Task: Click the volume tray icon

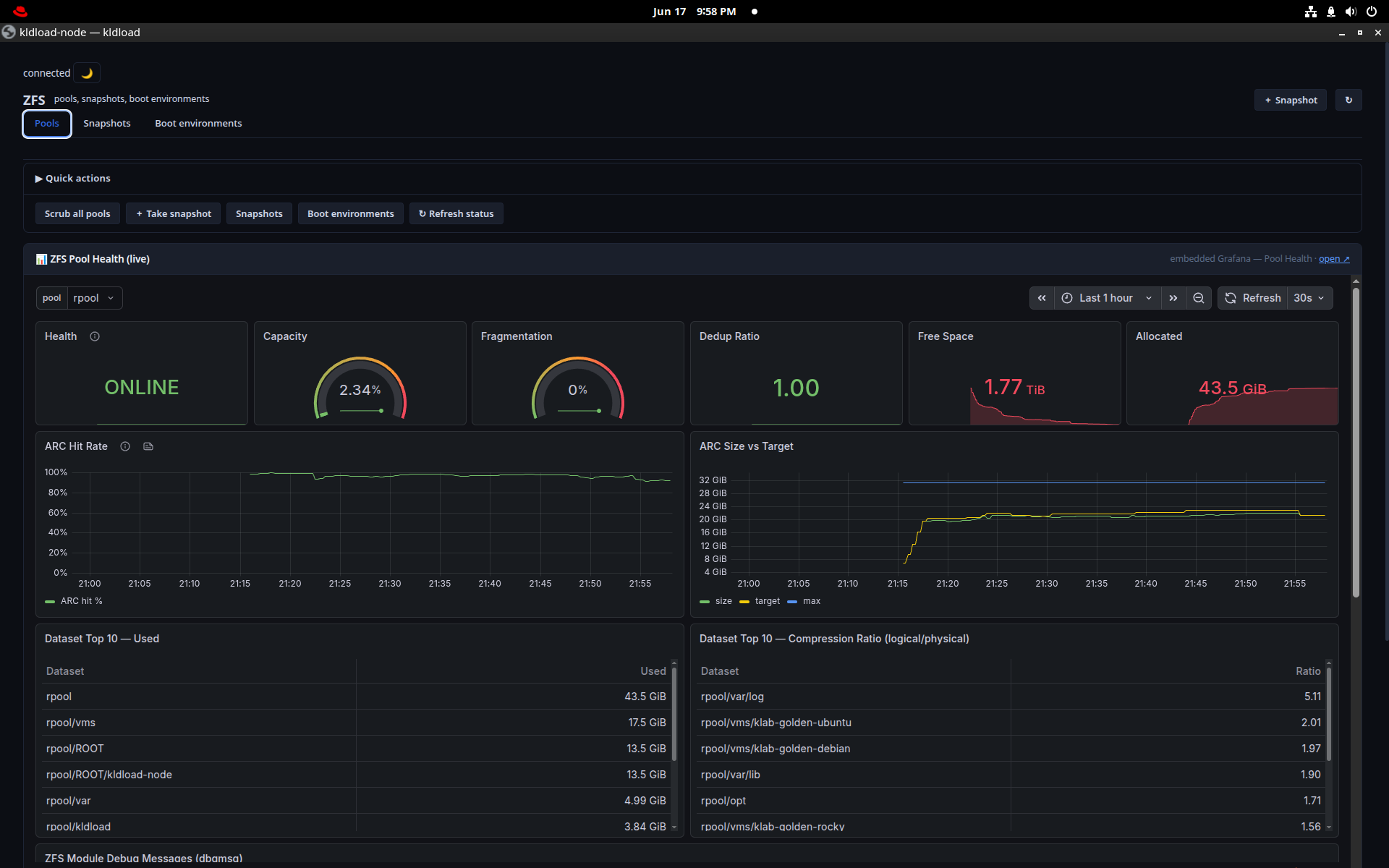Action: 1351,12
